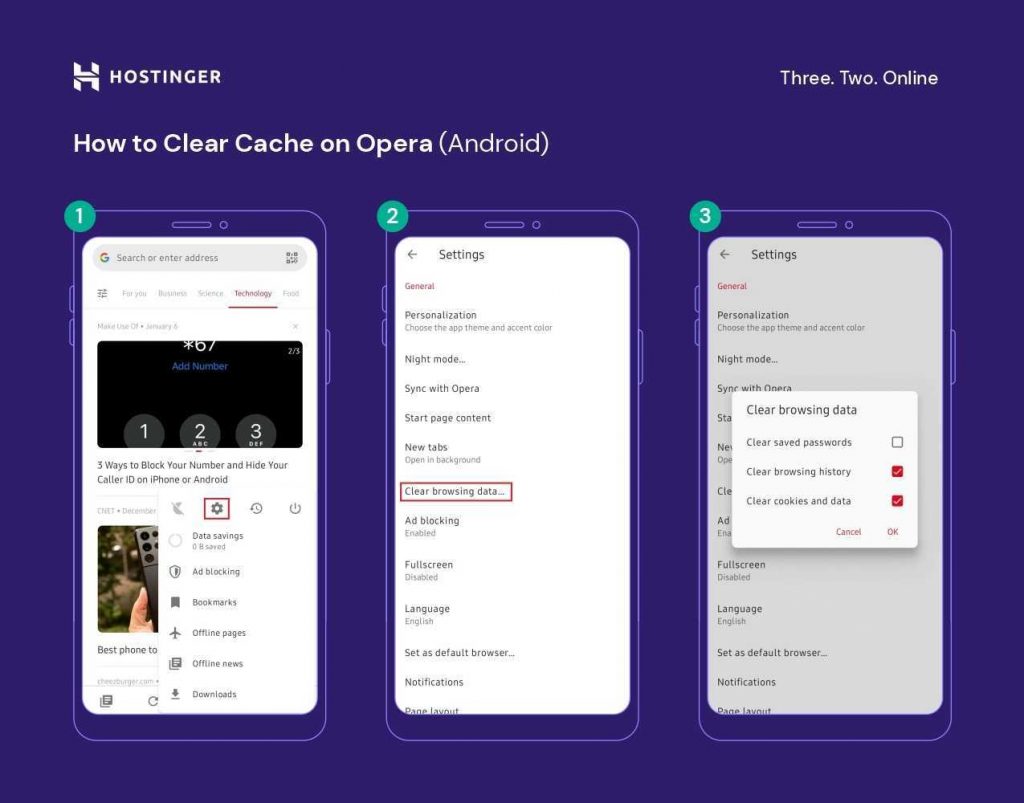Click the Best phone to article headline

point(127,650)
